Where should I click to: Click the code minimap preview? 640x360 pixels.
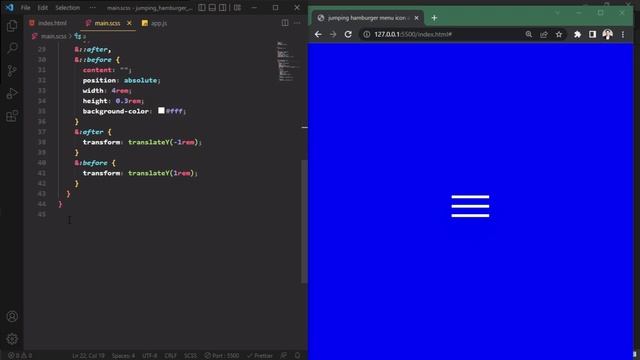coord(287,61)
